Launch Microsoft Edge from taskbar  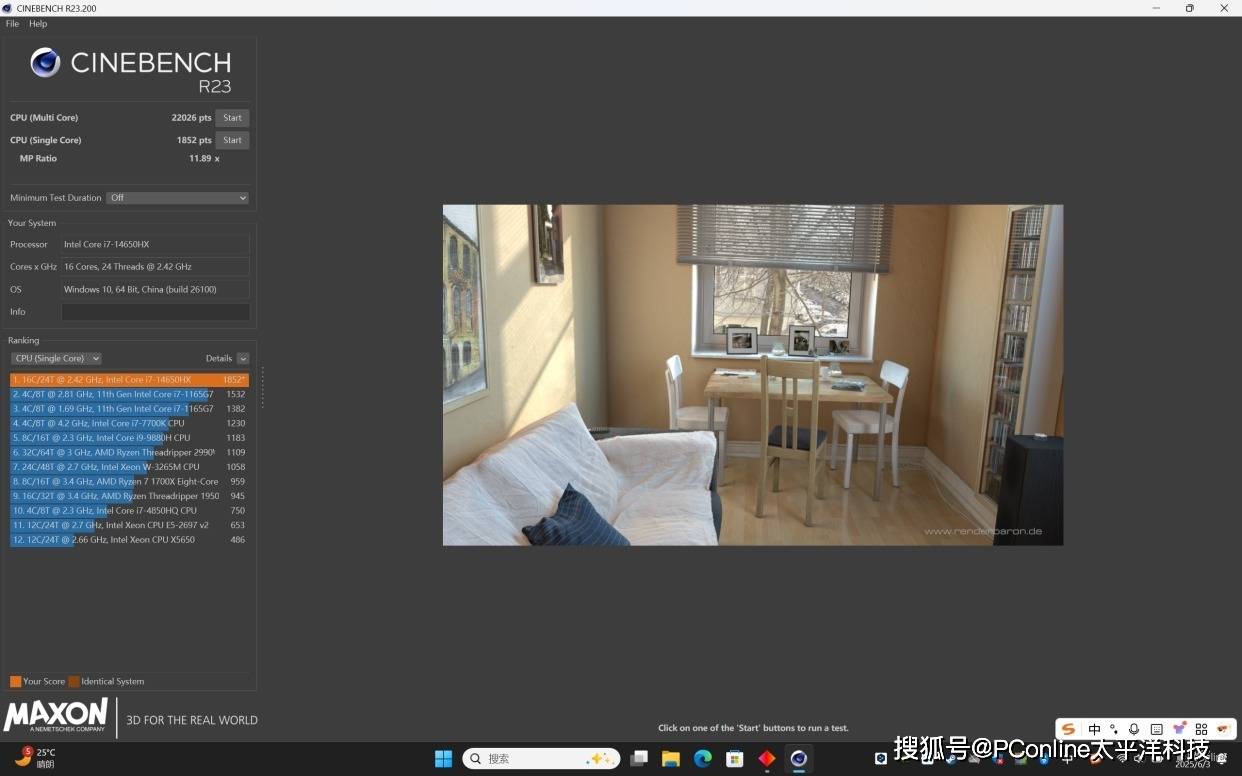tap(702, 759)
